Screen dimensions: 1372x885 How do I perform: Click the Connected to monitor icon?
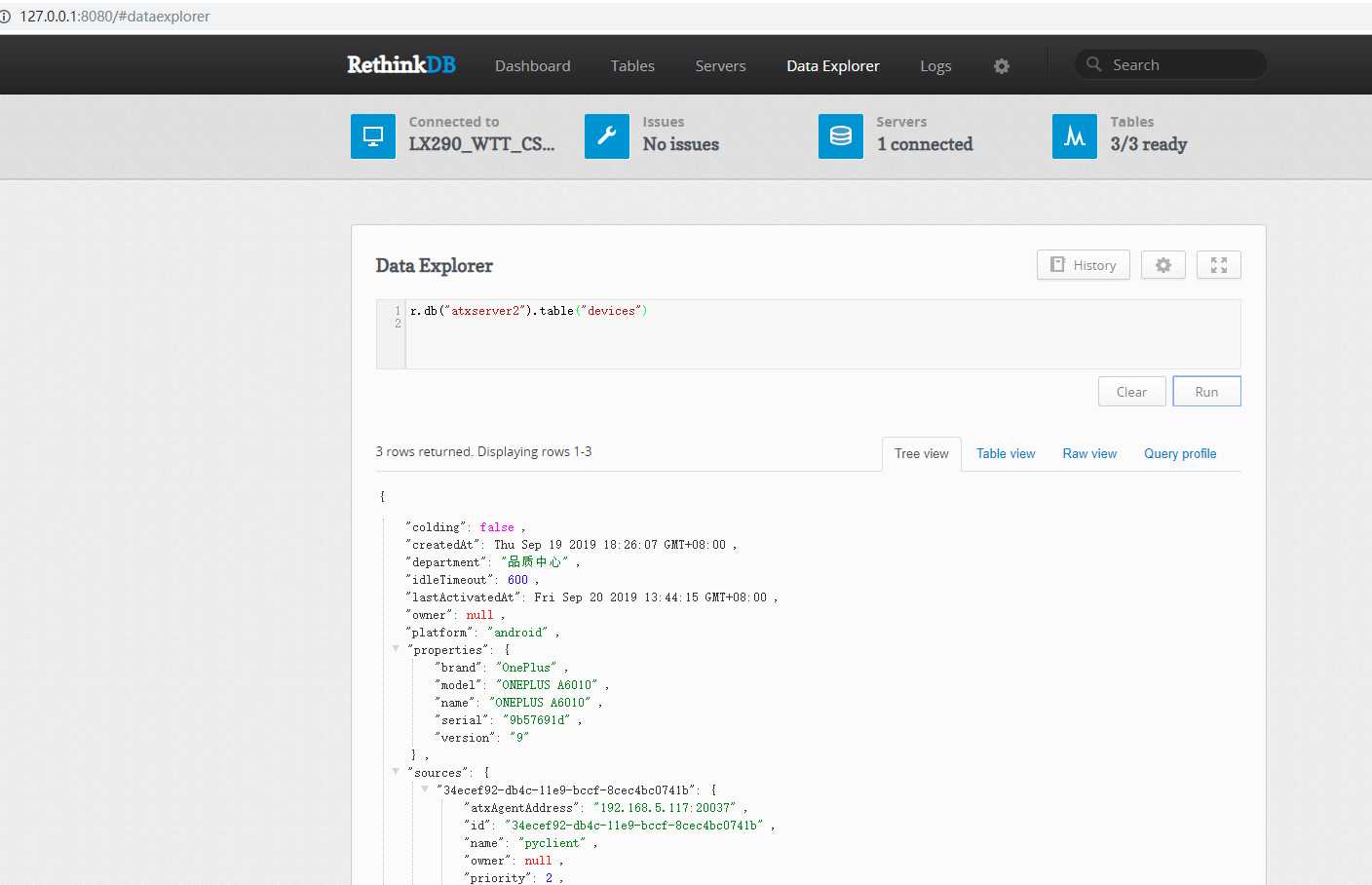(x=373, y=136)
